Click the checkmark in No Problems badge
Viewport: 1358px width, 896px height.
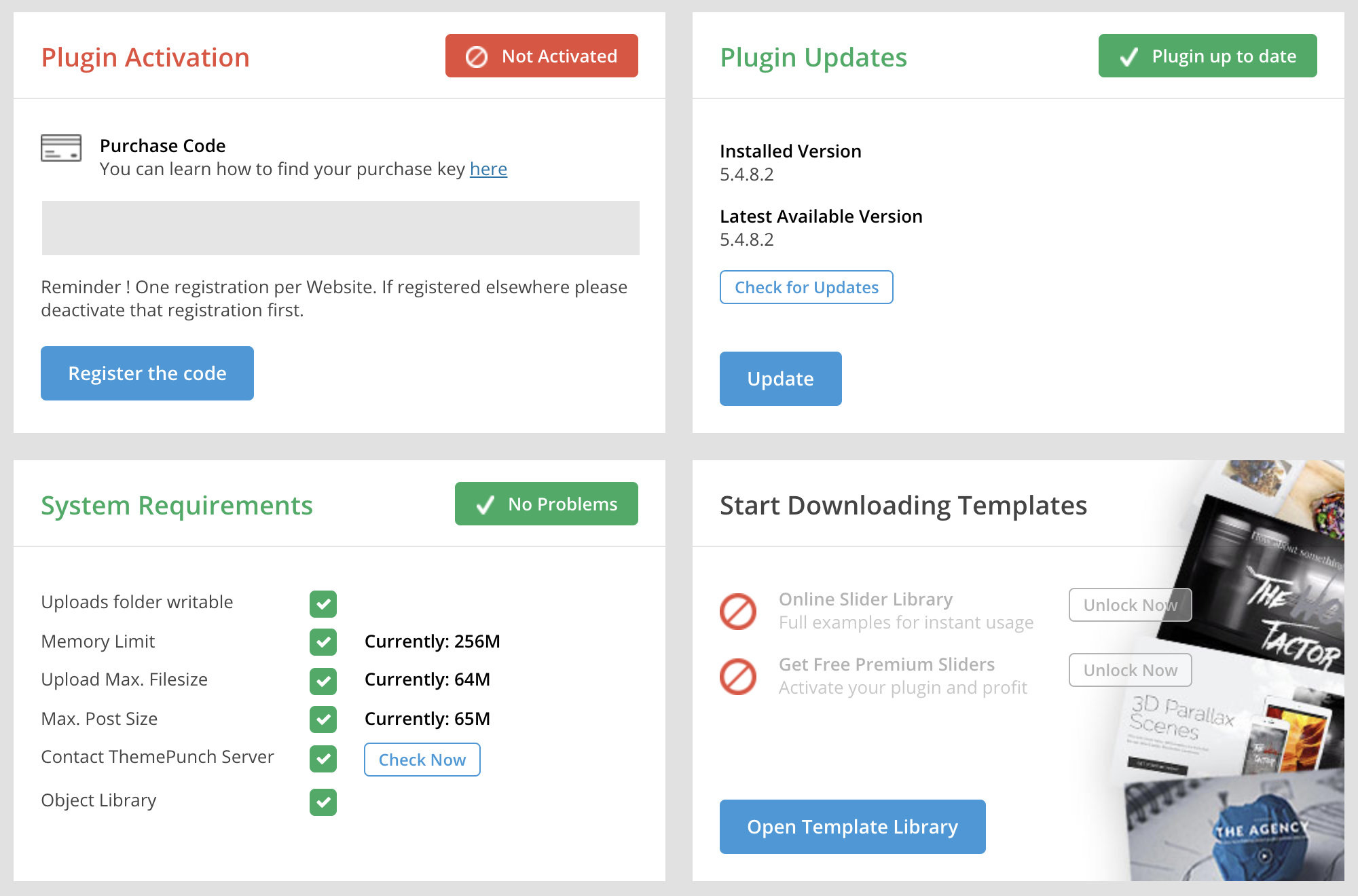coord(485,504)
